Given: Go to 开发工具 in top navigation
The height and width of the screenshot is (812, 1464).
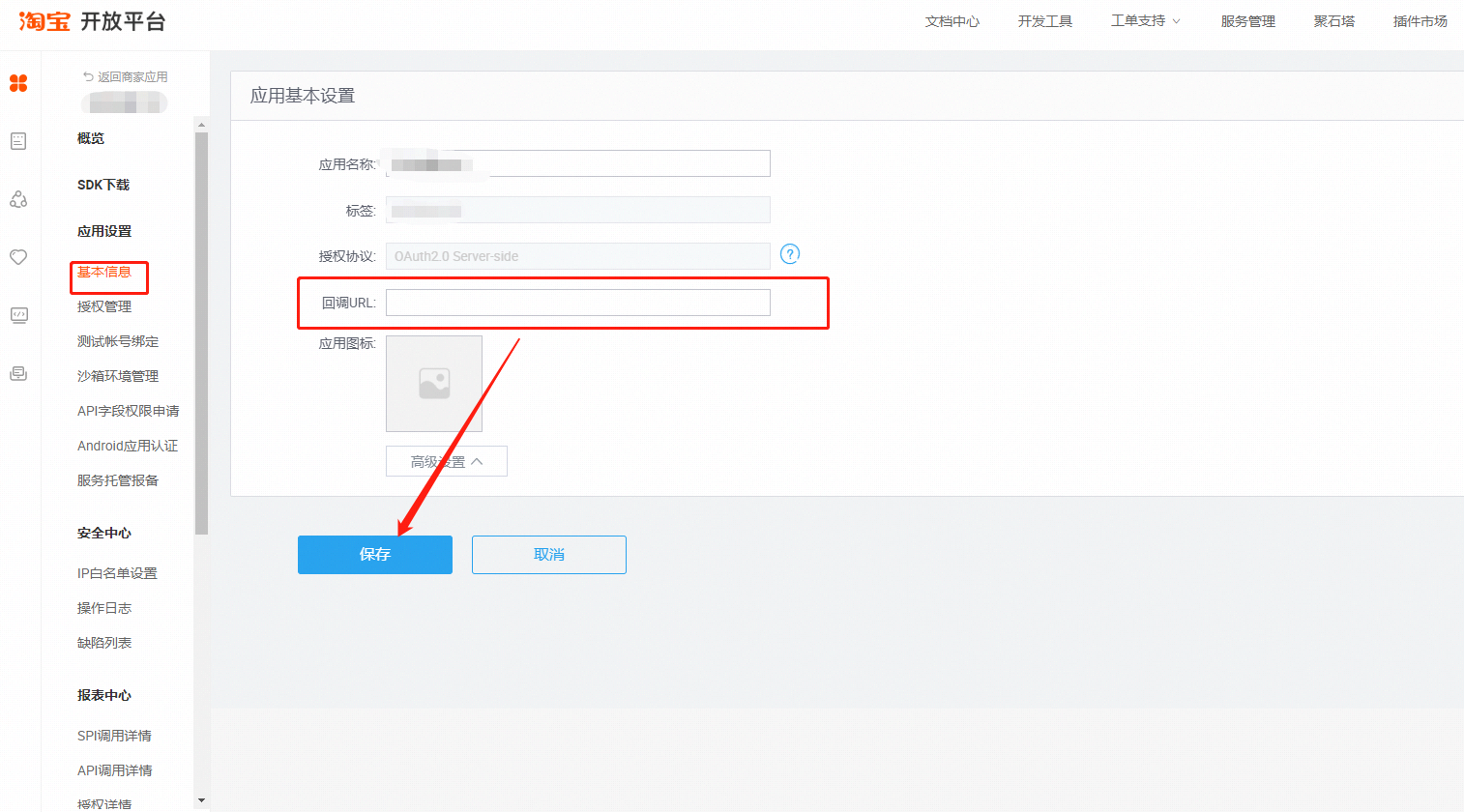Looking at the screenshot, I should click(1044, 21).
